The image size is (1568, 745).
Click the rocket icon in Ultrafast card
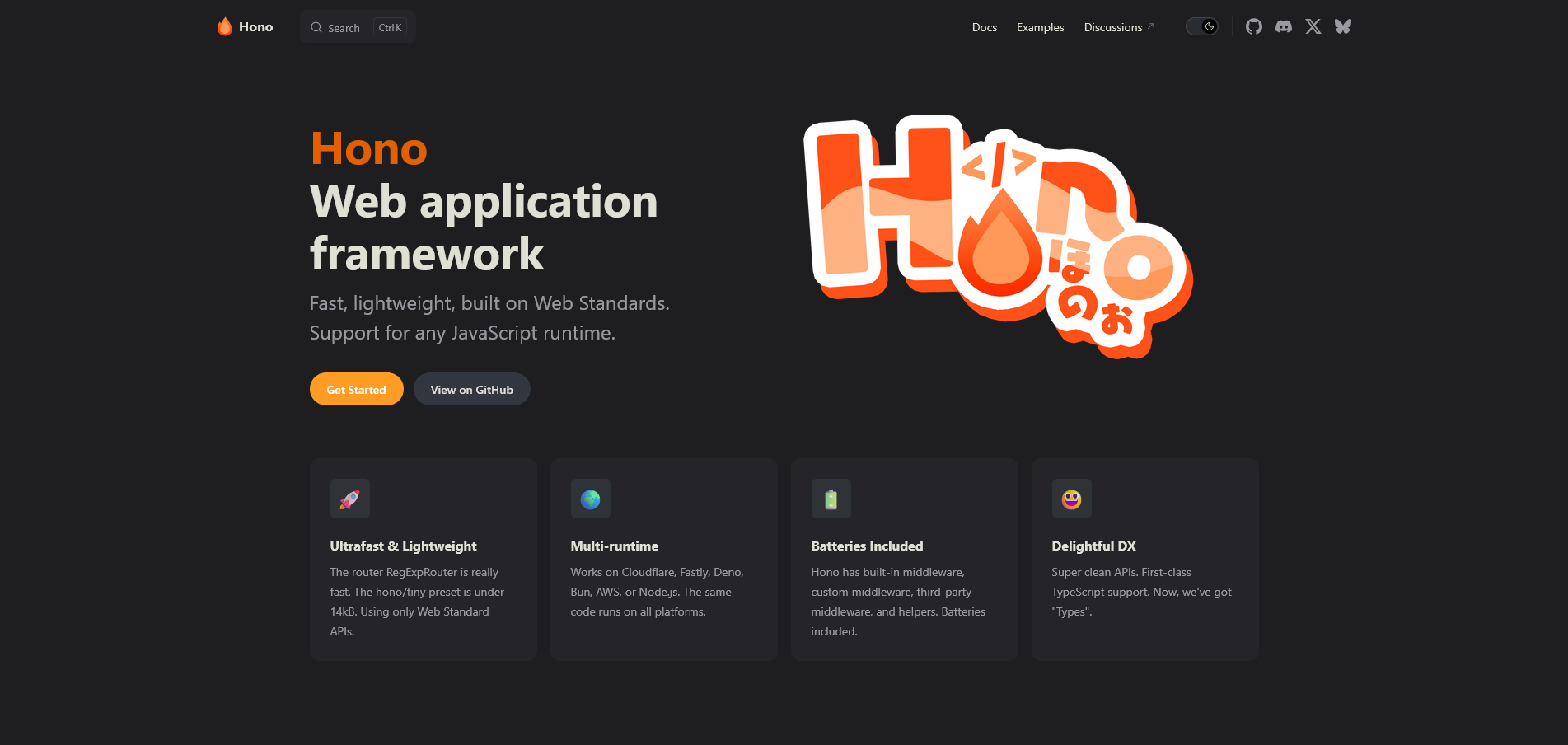pos(349,499)
